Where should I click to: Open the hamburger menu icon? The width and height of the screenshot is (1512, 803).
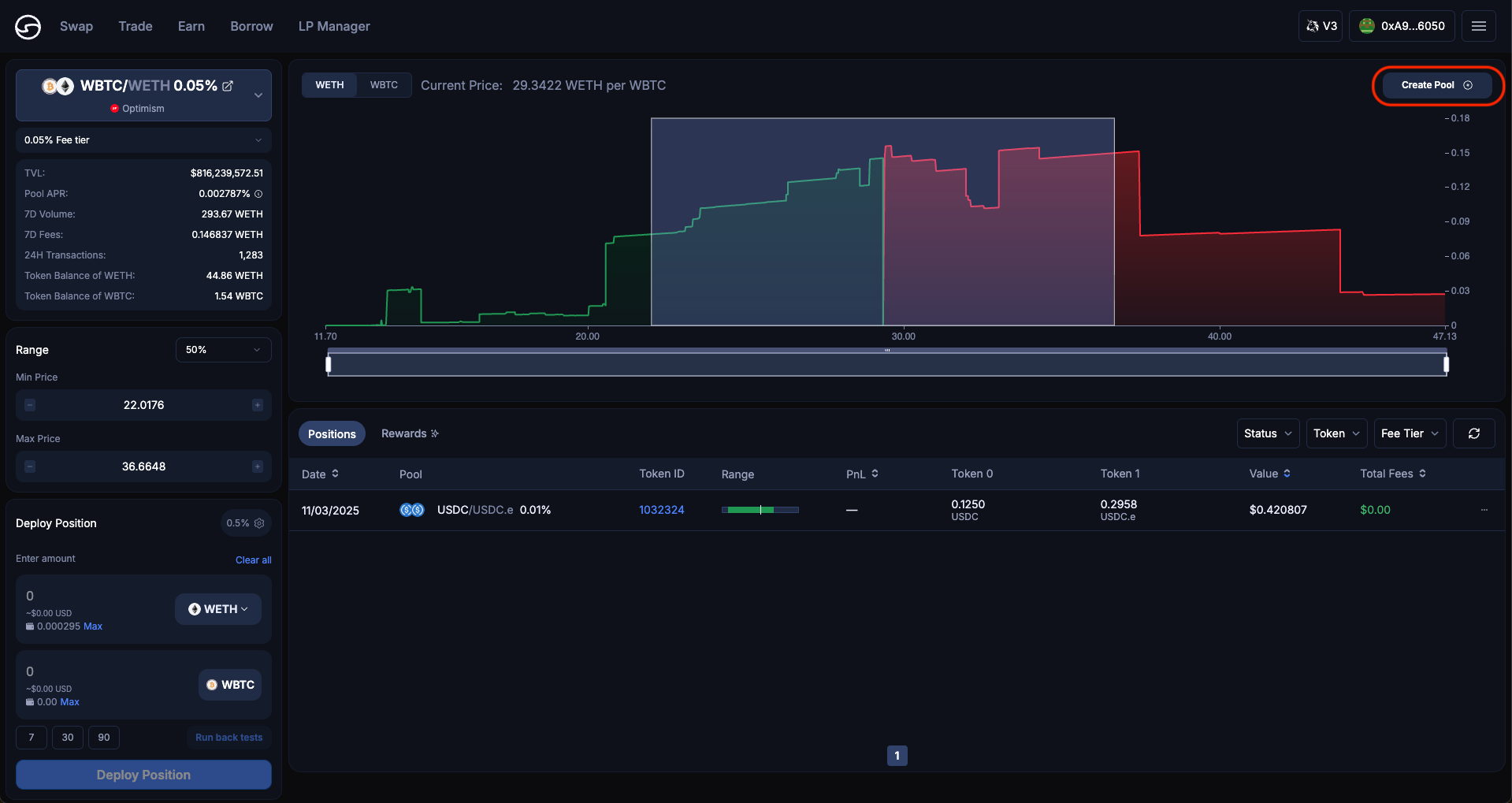(1478, 26)
